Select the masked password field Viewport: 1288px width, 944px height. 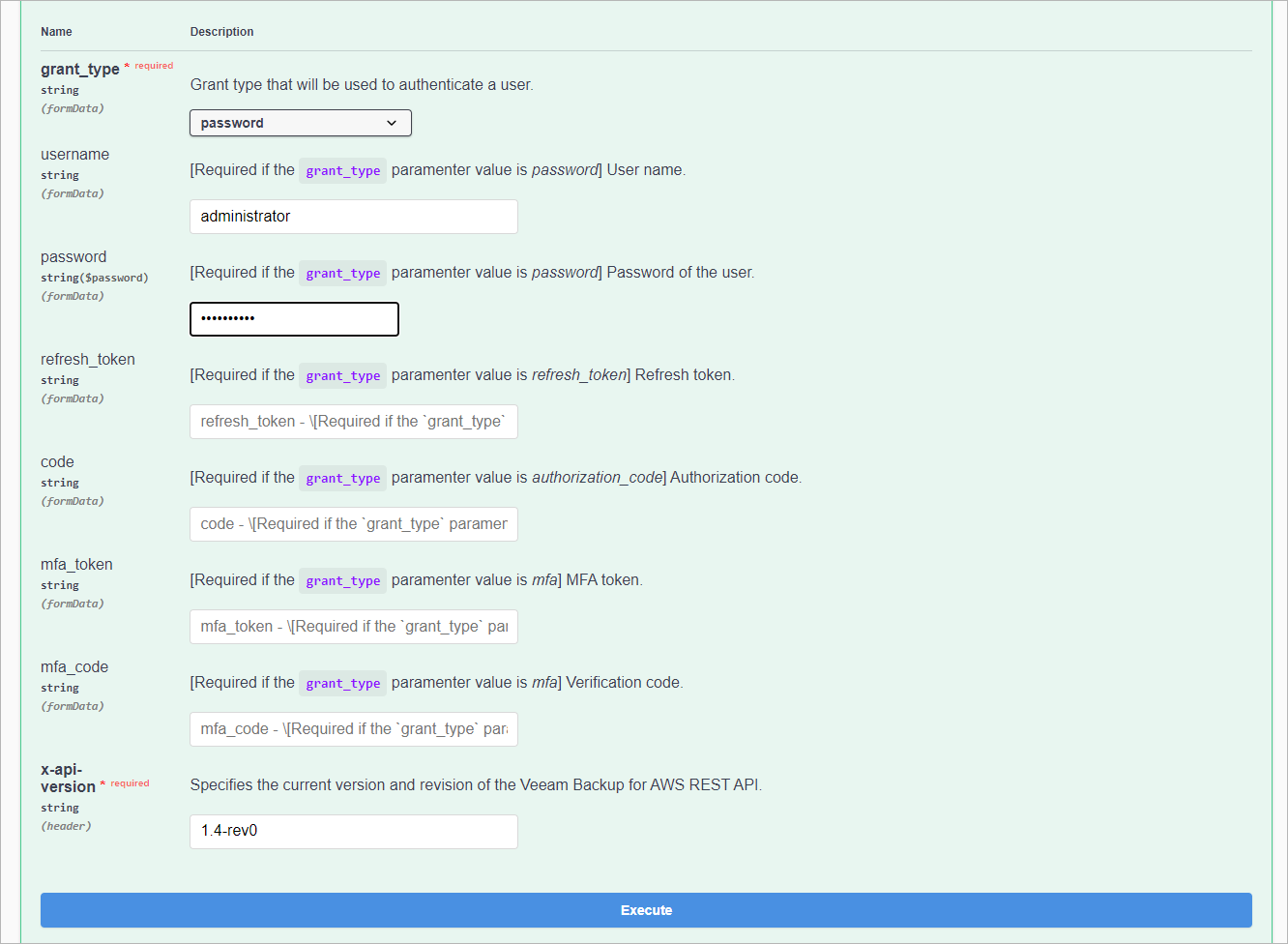pyautogui.click(x=294, y=319)
